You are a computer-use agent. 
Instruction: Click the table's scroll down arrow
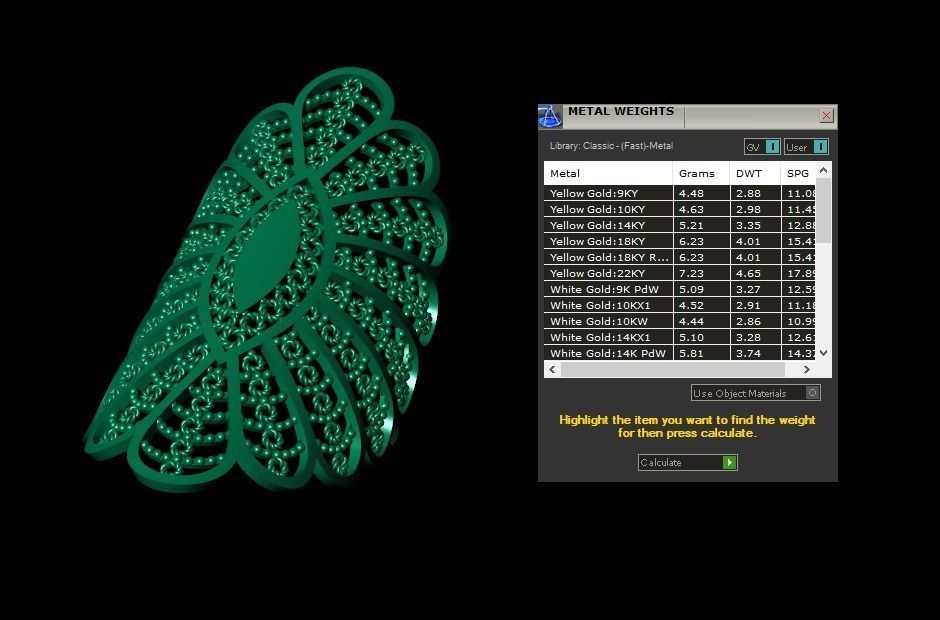point(824,353)
